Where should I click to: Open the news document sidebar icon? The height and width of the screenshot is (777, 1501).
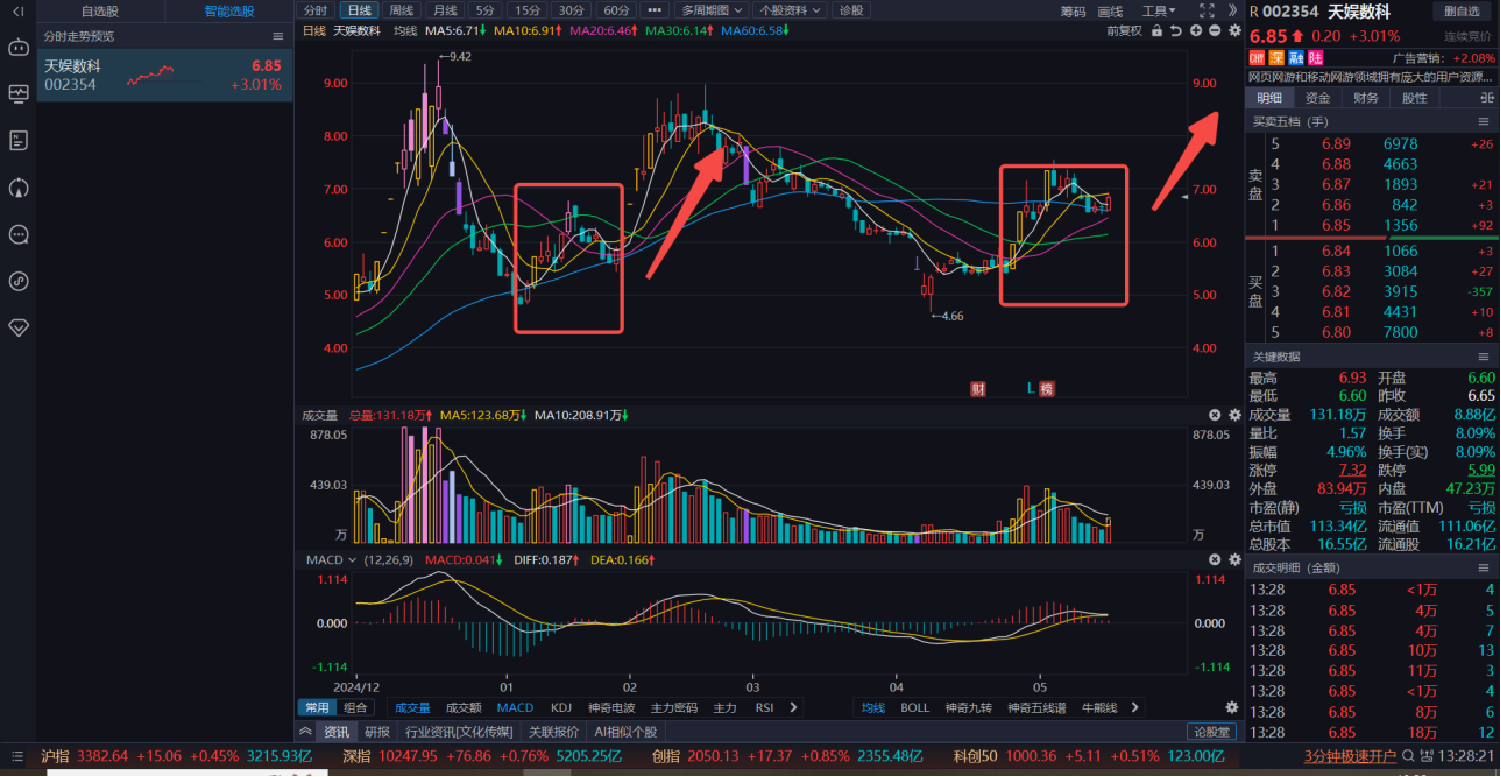coord(18,140)
